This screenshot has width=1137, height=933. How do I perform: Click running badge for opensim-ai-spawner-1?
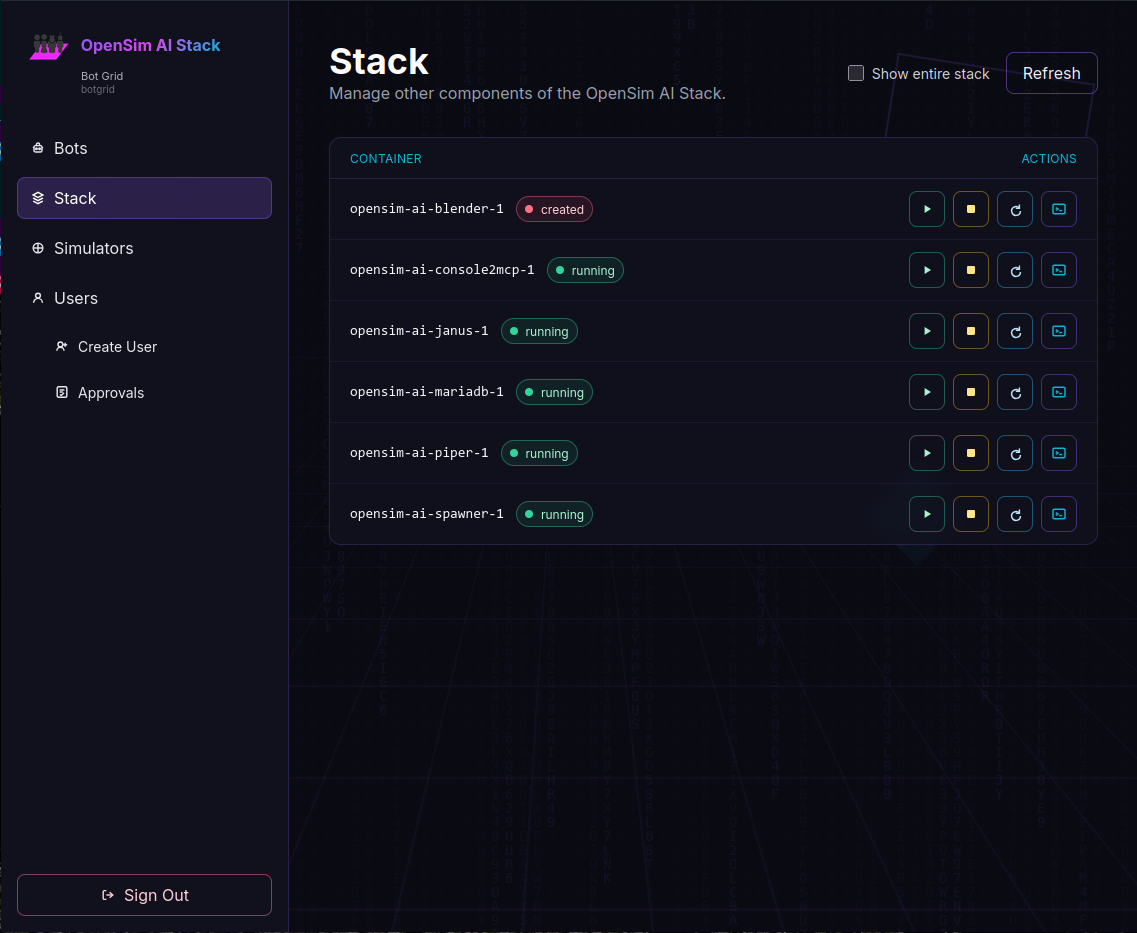[x=554, y=514]
